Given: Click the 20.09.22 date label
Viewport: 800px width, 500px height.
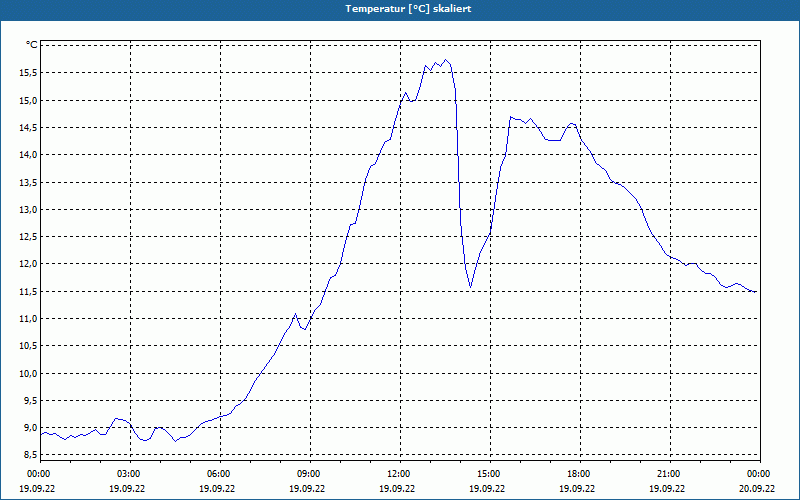Looking at the screenshot, I should 757,488.
